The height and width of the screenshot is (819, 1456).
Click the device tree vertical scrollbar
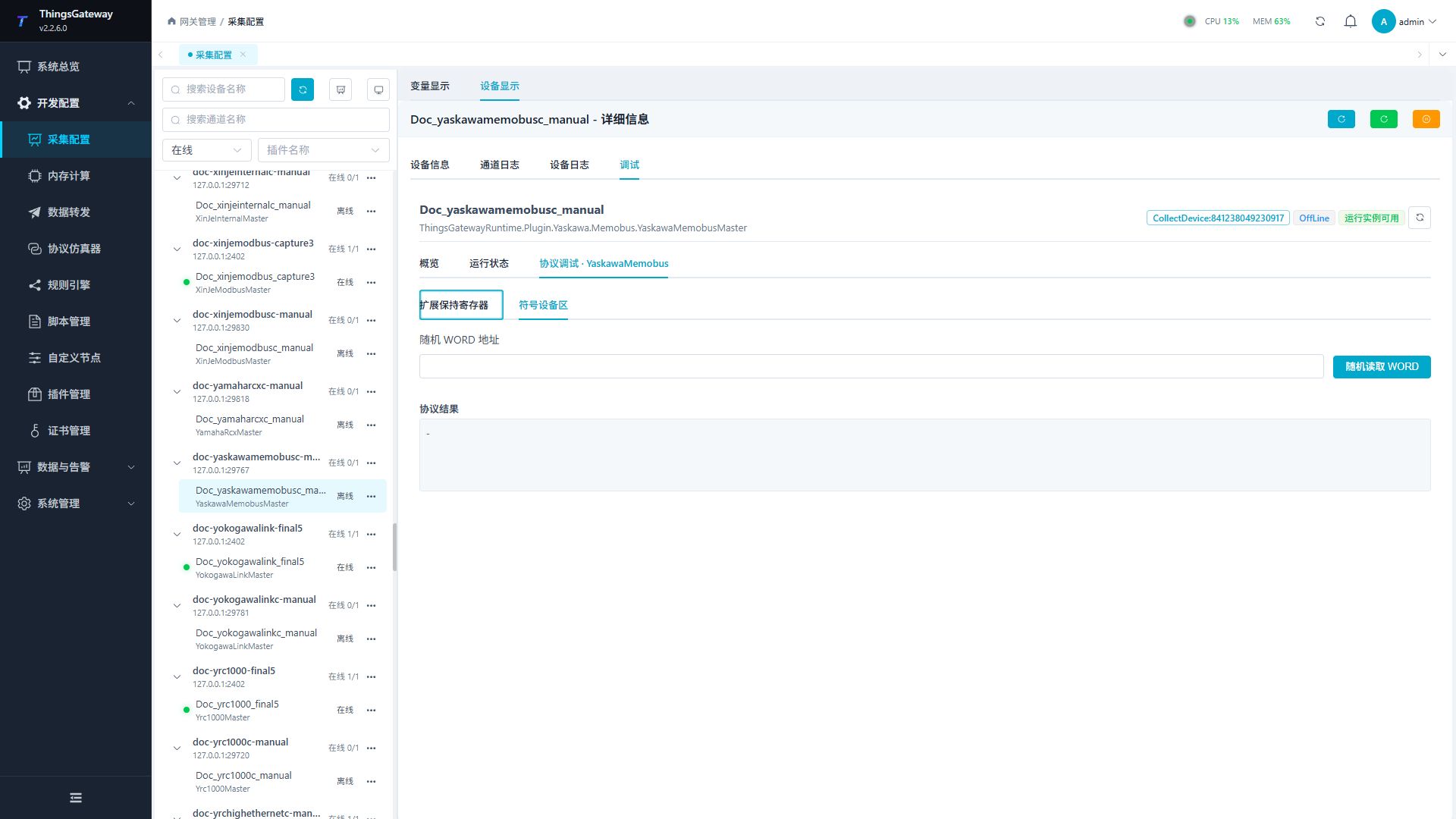click(x=394, y=547)
